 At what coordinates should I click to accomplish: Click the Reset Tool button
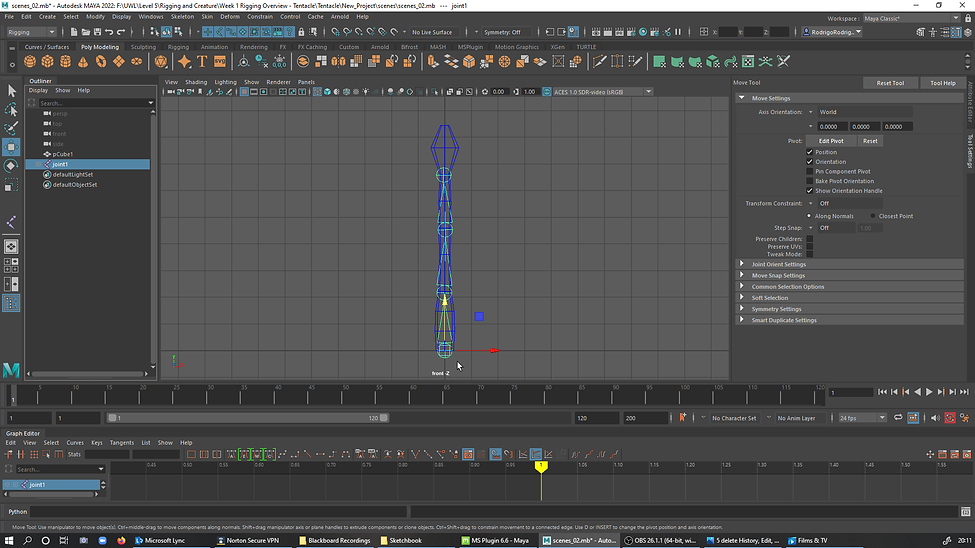(x=890, y=83)
